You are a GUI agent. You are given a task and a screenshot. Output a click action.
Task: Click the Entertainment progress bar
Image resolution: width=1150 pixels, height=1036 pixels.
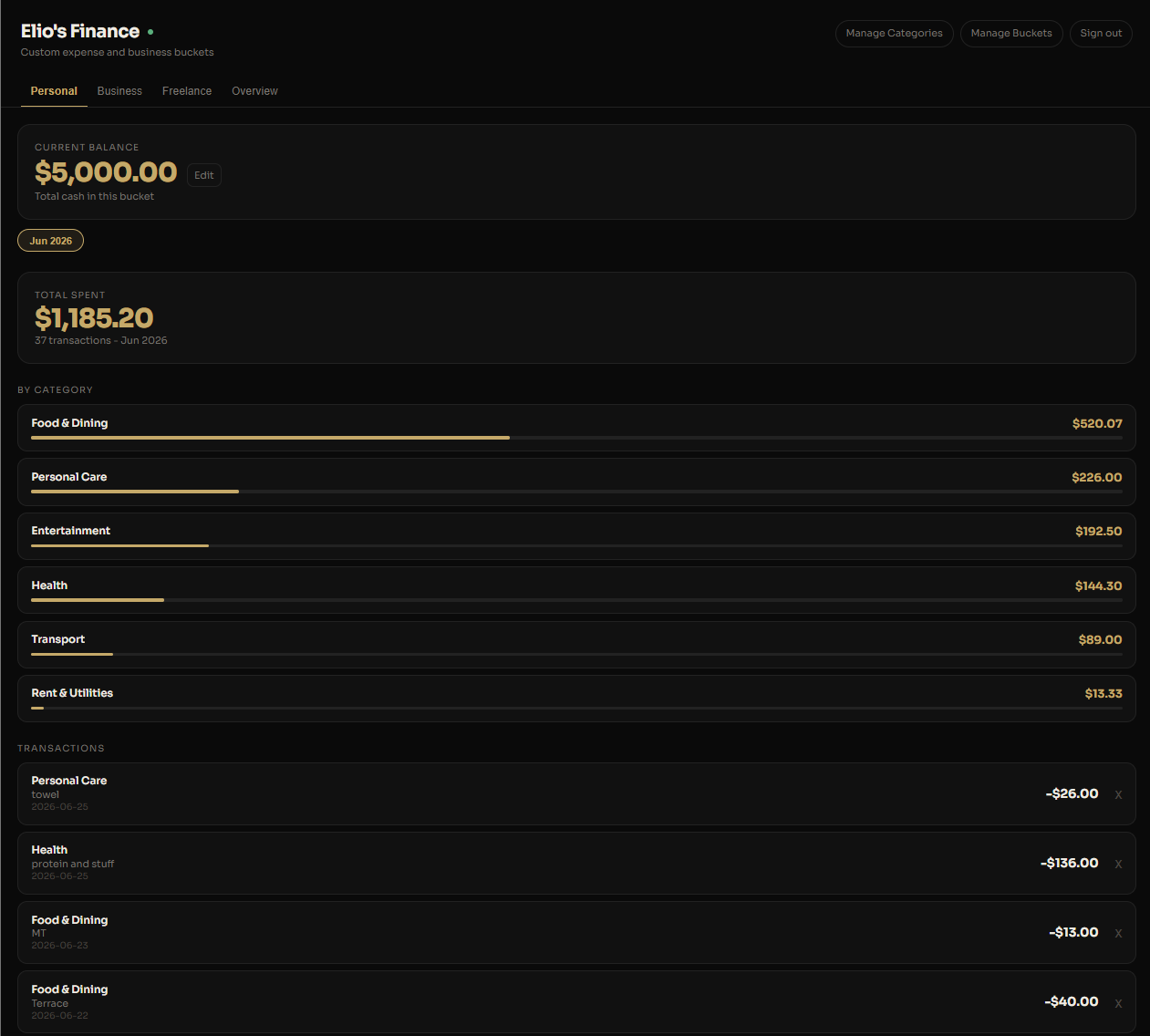point(576,545)
